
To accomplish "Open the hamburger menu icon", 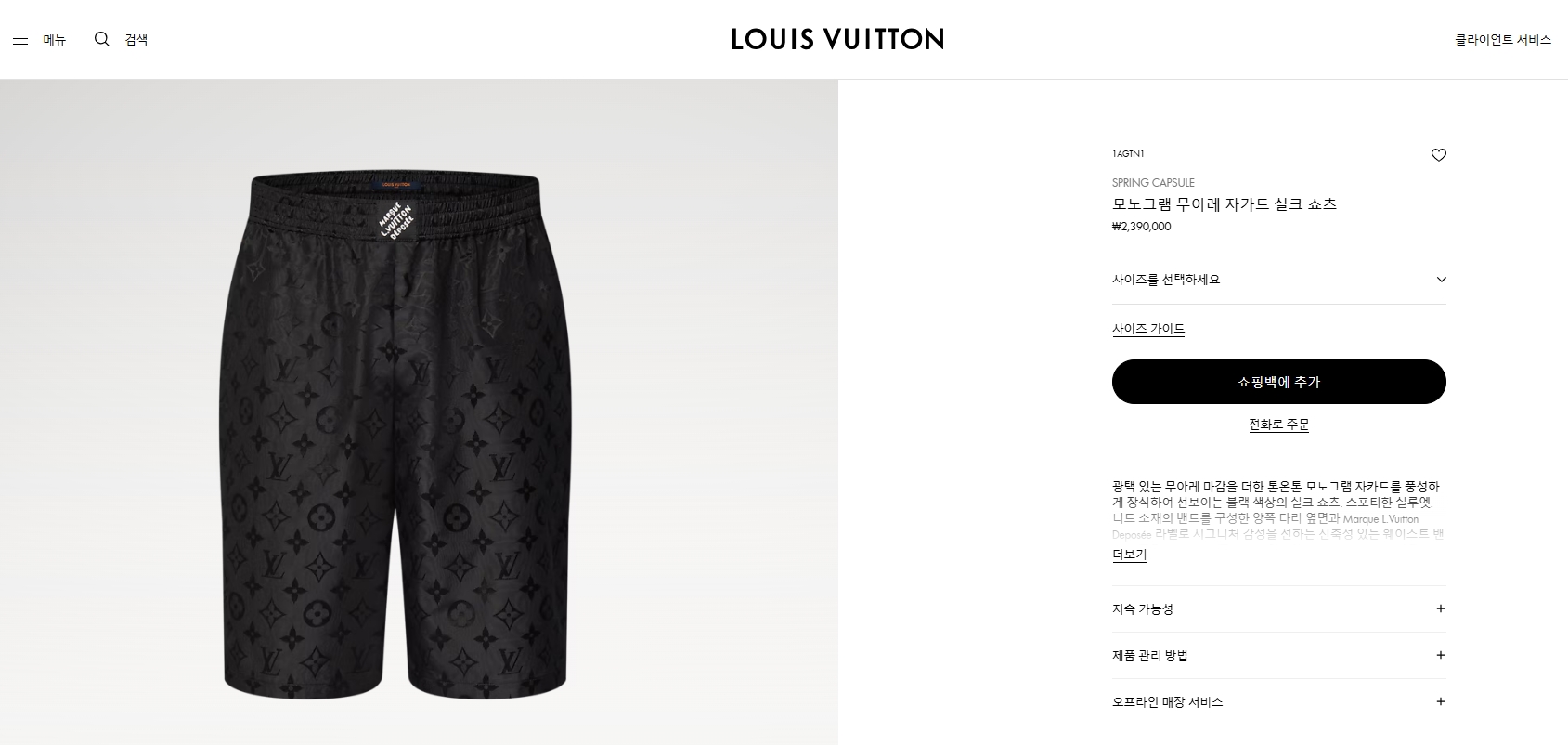I will [20, 39].
